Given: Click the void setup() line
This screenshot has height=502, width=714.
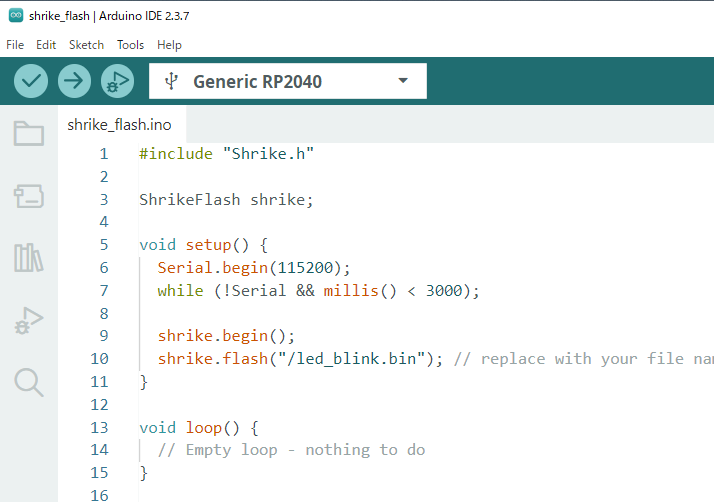Looking at the screenshot, I should pos(204,245).
